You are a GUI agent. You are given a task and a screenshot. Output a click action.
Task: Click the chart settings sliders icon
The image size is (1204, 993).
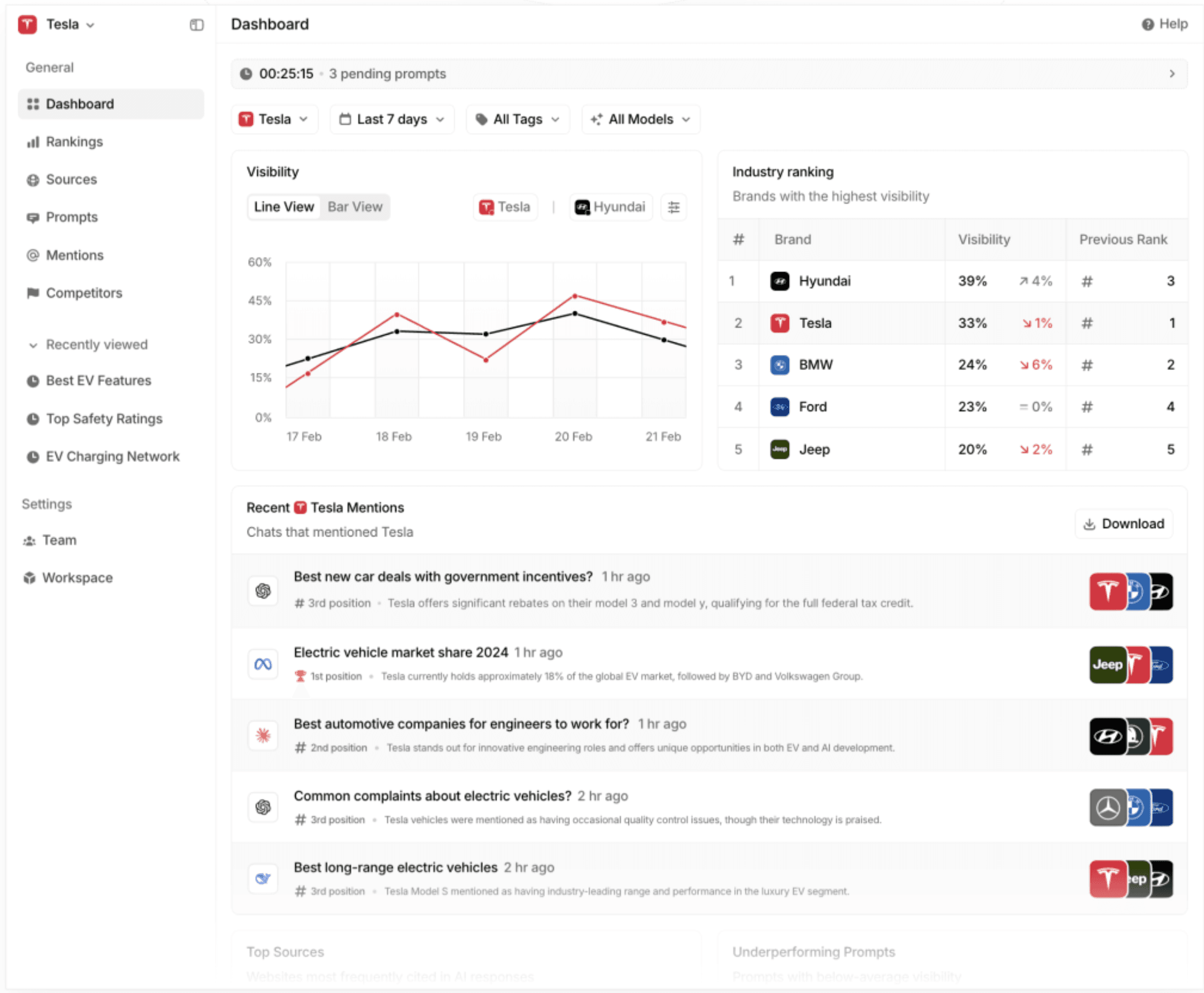(673, 207)
